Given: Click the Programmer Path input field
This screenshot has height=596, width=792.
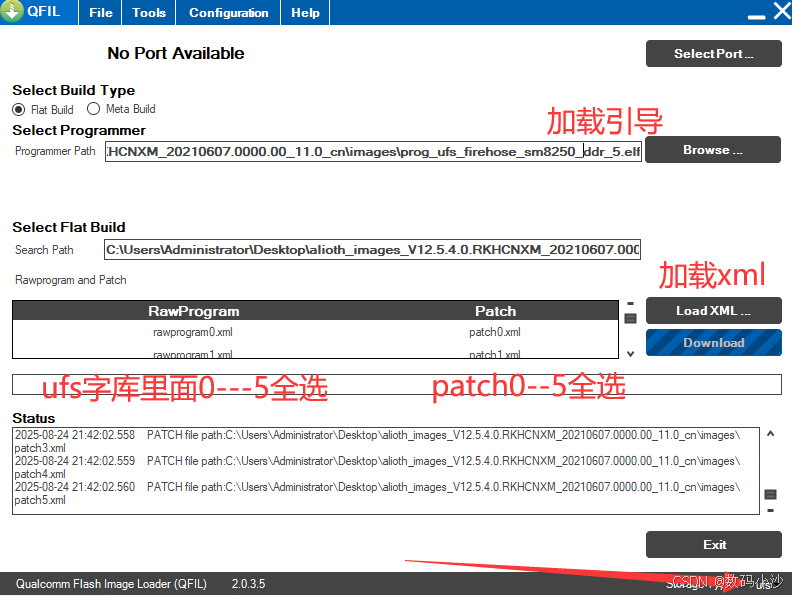Looking at the screenshot, I should pyautogui.click(x=373, y=152).
